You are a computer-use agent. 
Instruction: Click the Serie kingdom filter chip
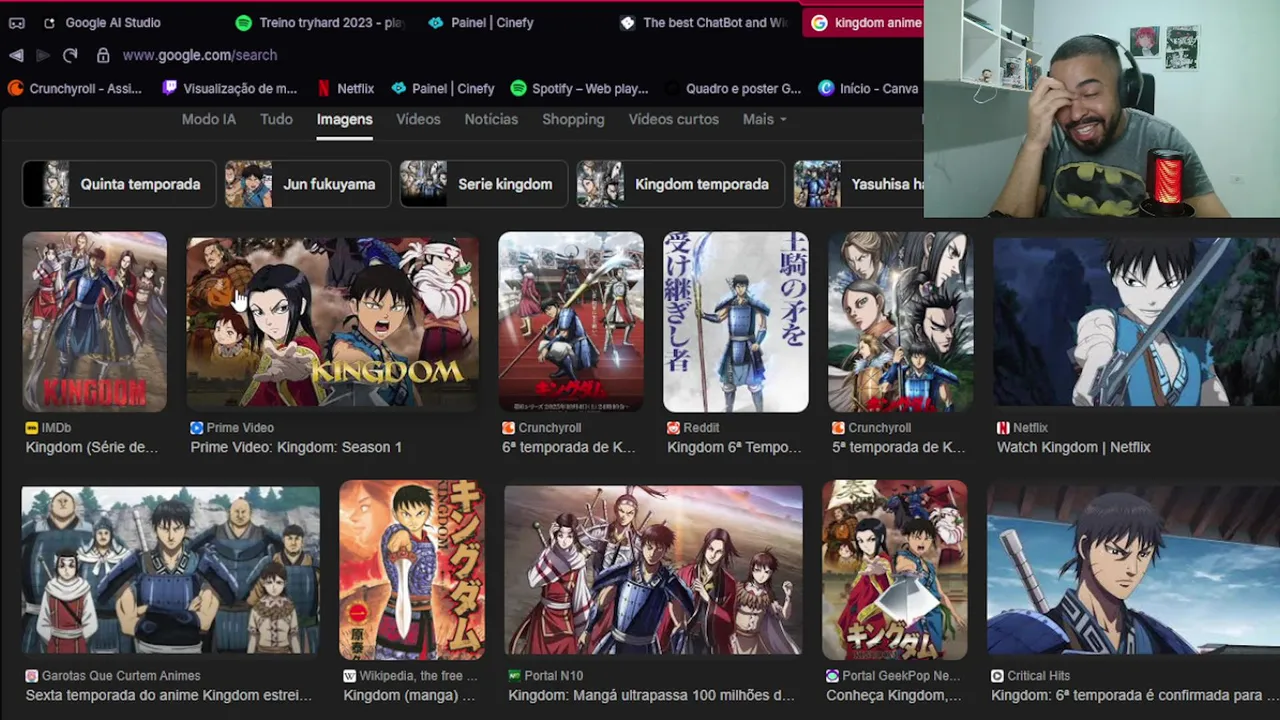pyautogui.click(x=483, y=184)
